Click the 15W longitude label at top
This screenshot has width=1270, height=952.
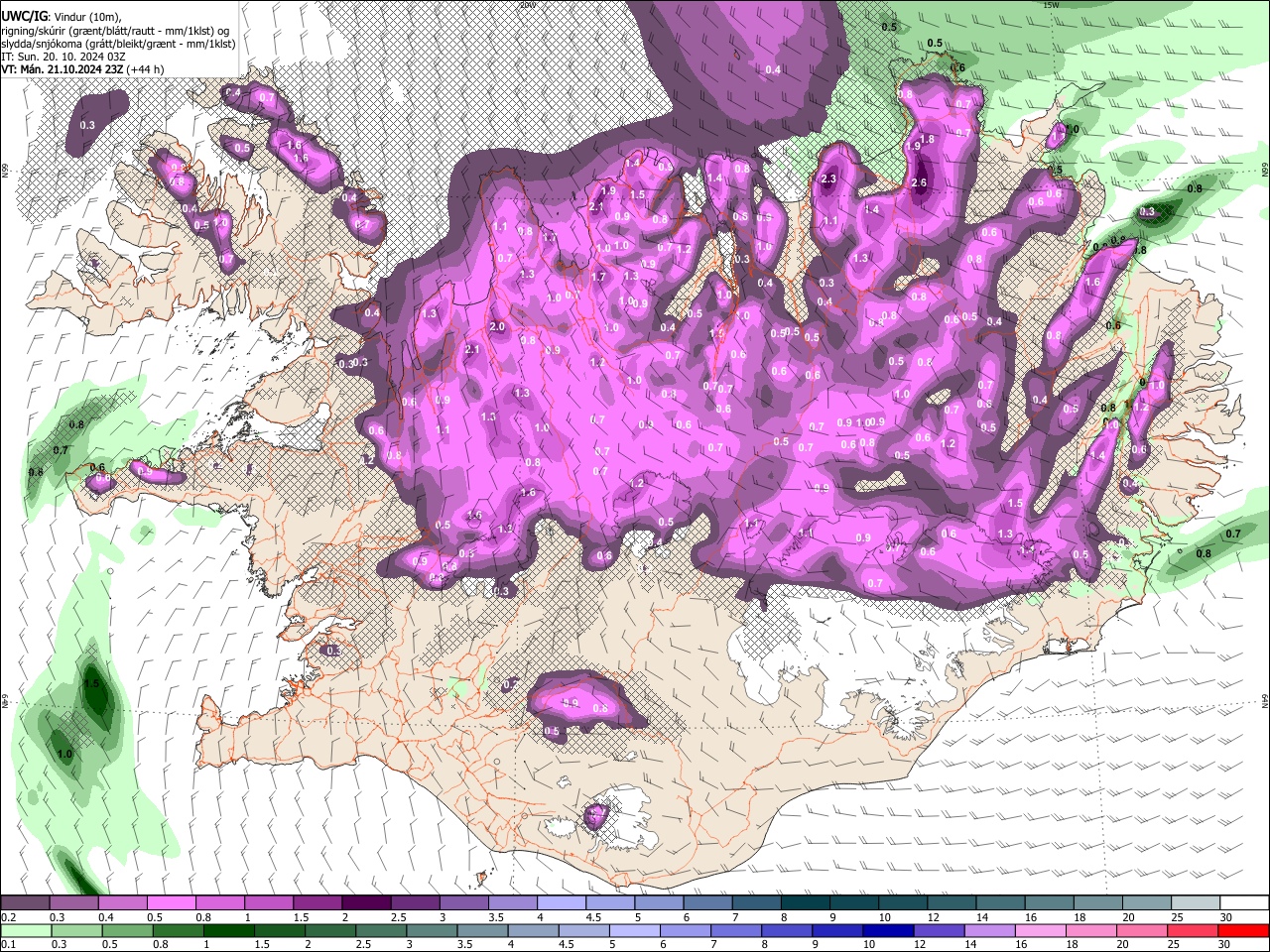[1052, 5]
